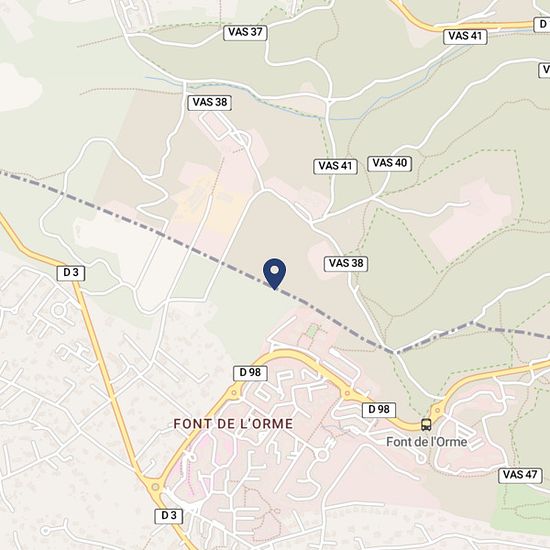550x550 pixels.
Task: Click the roundabout where D 3 meets D 98
Action: [x=155, y=487]
